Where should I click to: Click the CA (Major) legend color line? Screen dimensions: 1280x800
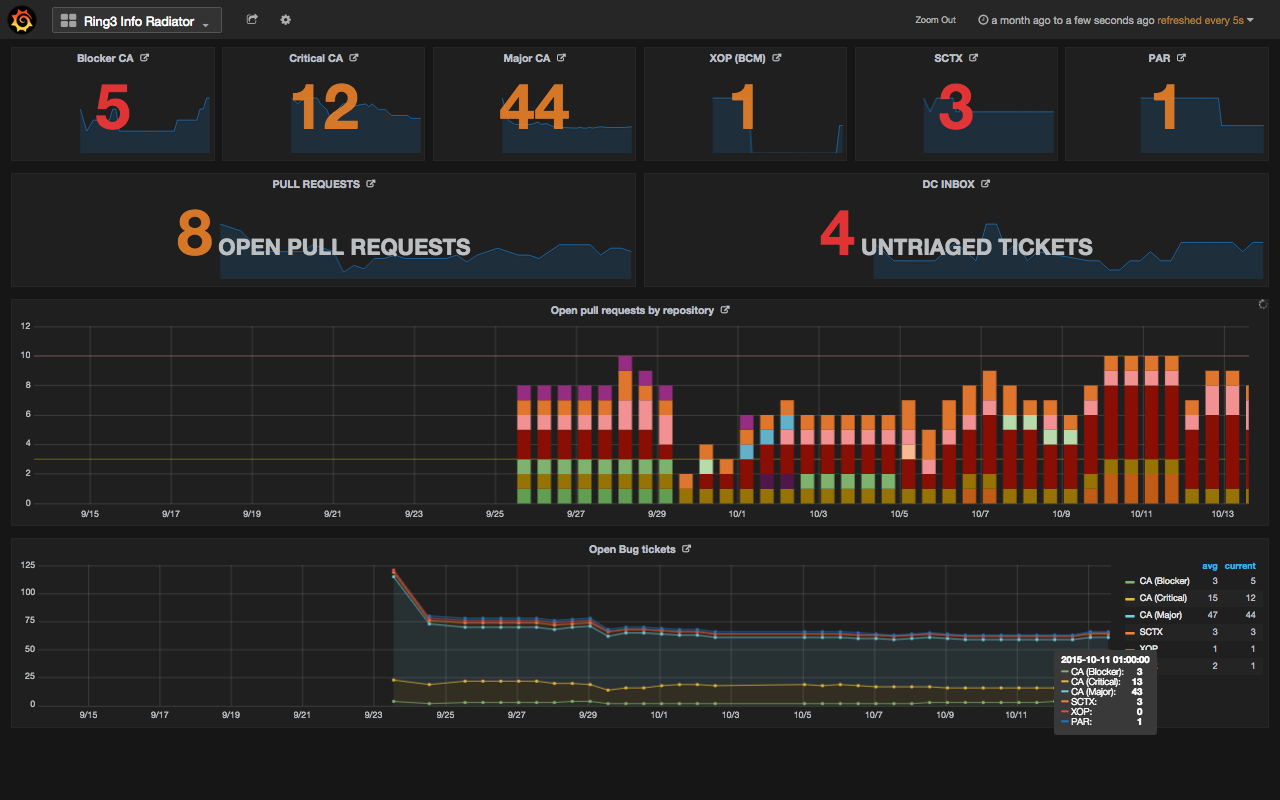[1130, 615]
